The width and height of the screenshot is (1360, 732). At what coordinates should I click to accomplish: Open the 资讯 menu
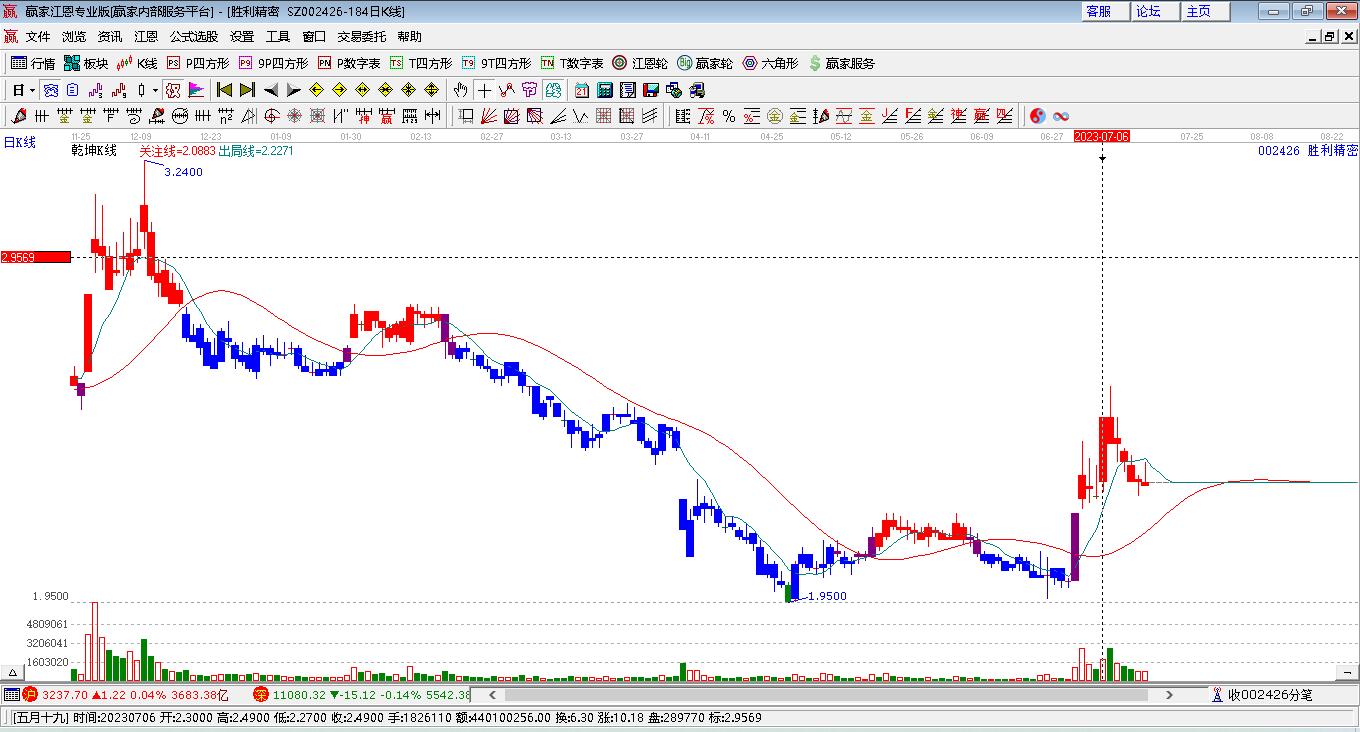(110, 36)
